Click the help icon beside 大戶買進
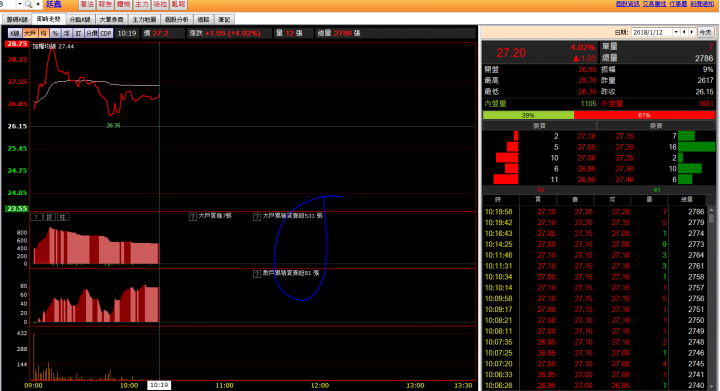 pyautogui.click(x=193, y=216)
